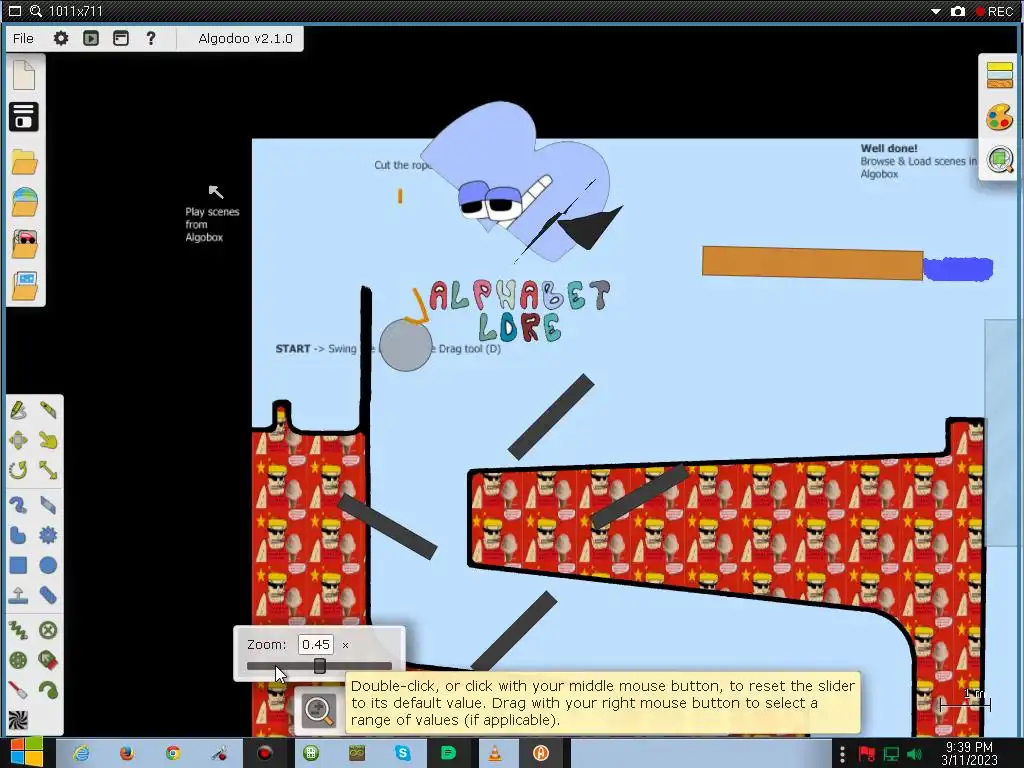The height and width of the screenshot is (768, 1024).
Task: Open the Algobox globe folder
Action: point(24,202)
